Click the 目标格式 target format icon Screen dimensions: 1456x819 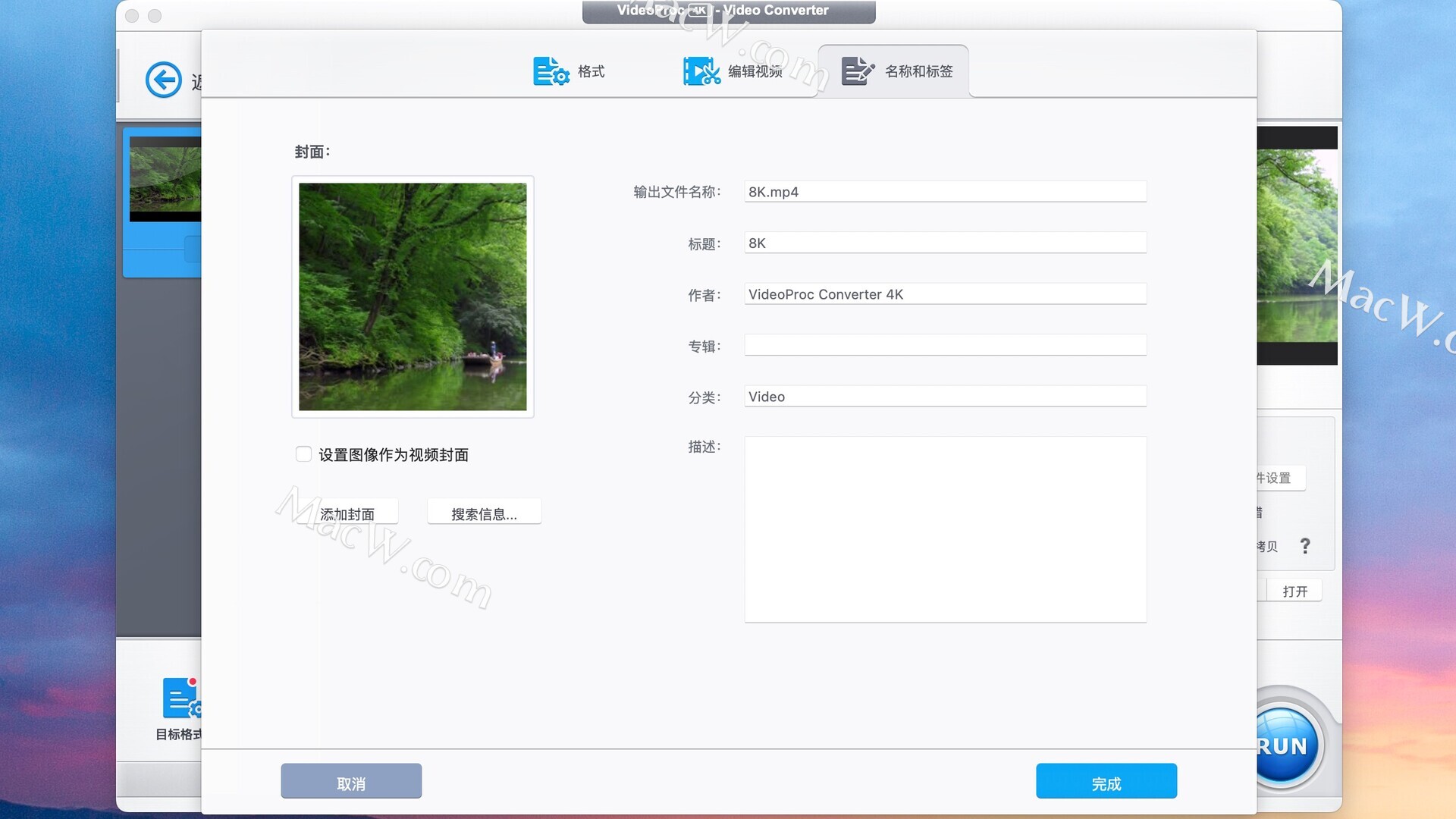pyautogui.click(x=182, y=698)
